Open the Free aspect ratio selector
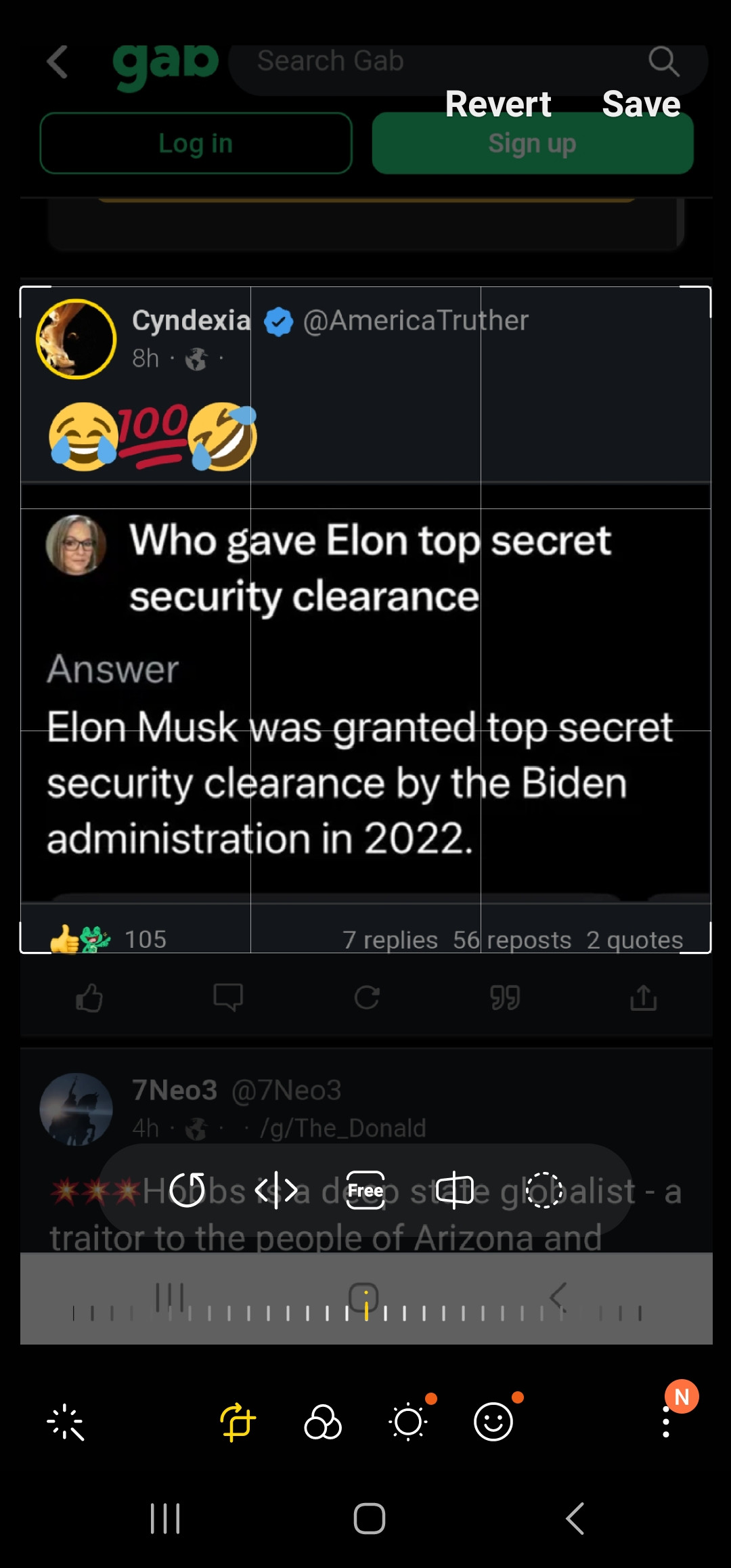Image resolution: width=731 pixels, height=1568 pixels. point(365,1190)
